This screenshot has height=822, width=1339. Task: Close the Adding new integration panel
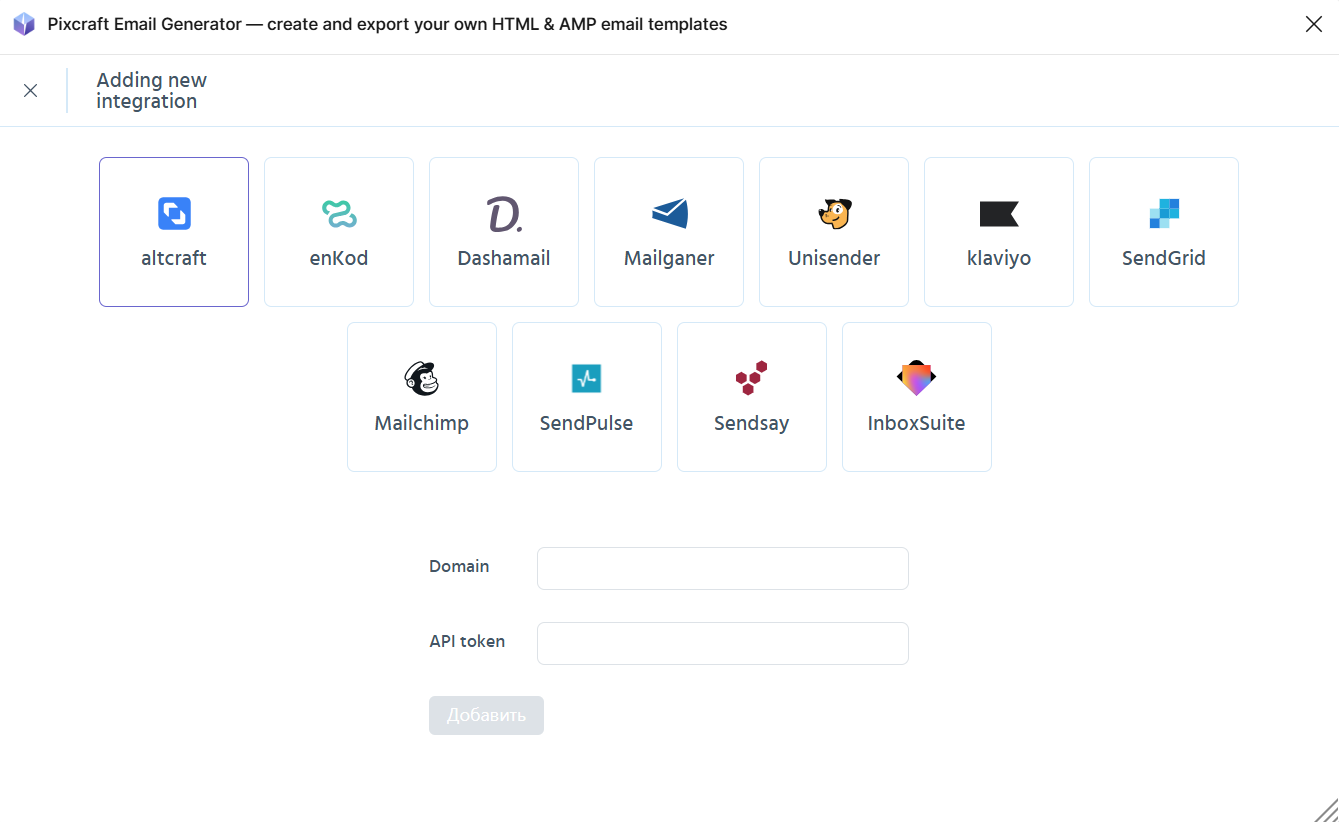pyautogui.click(x=31, y=91)
